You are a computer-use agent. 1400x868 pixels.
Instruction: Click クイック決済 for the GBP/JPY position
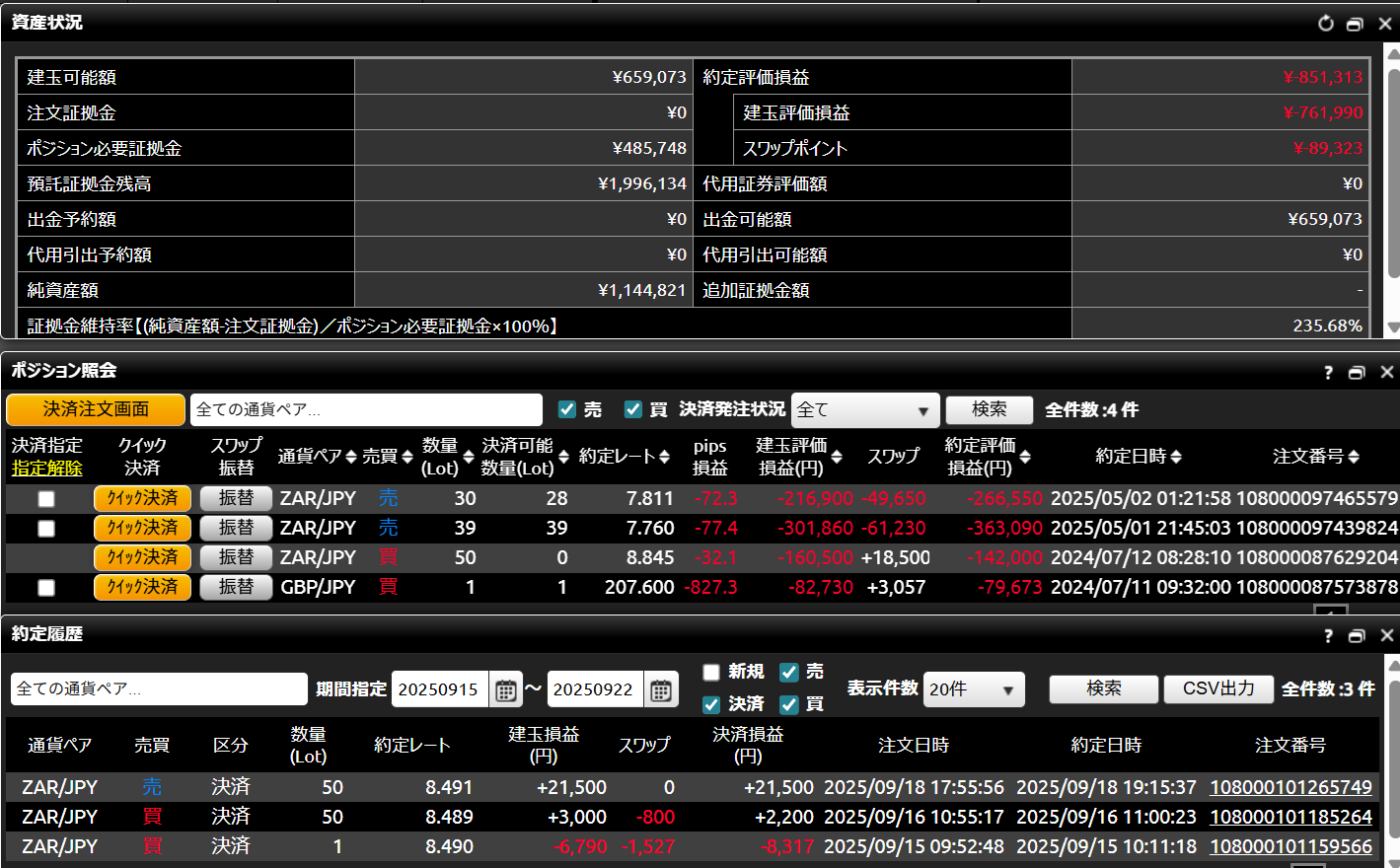tap(143, 587)
